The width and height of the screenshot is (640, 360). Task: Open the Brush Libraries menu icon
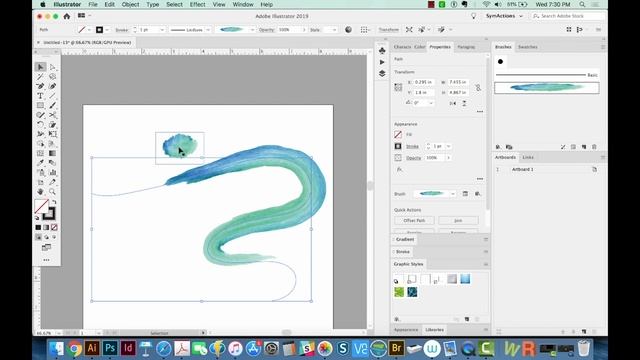498,147
